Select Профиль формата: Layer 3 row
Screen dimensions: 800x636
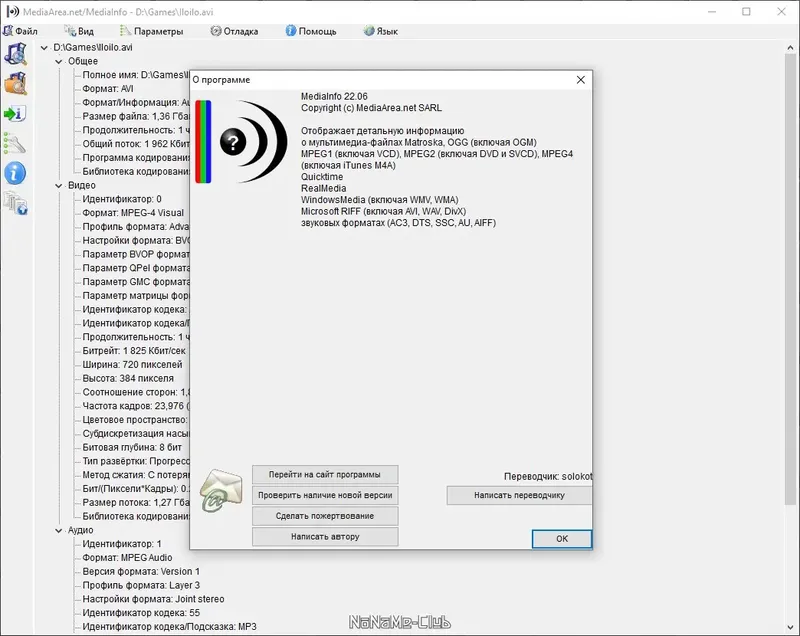click(141, 585)
